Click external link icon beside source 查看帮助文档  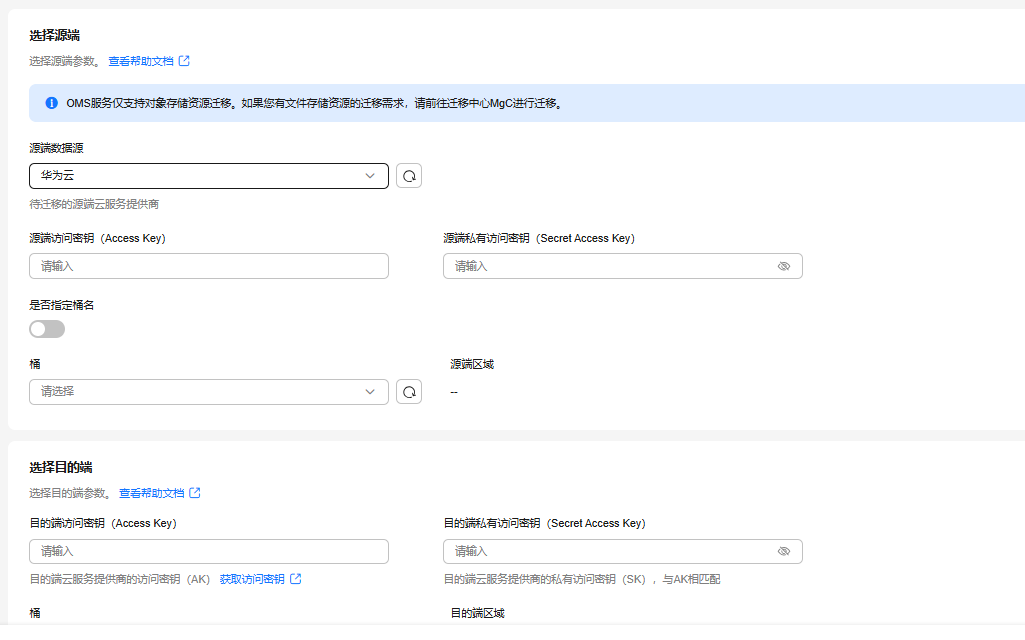[x=184, y=61]
